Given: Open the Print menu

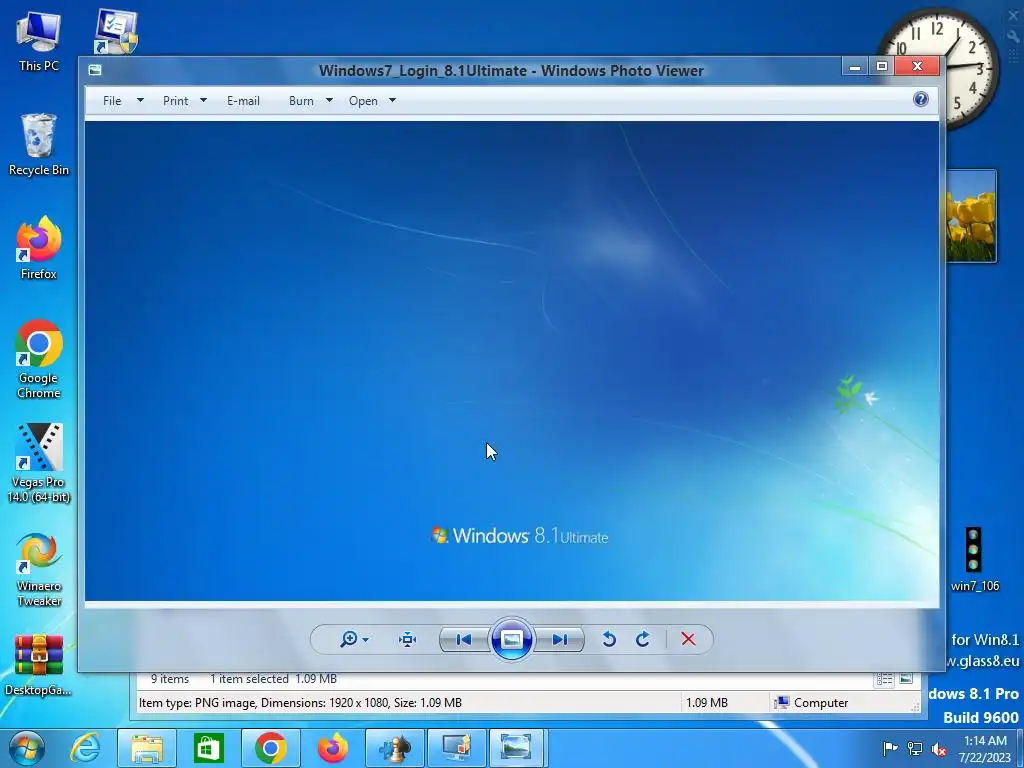Looking at the screenshot, I should click(x=176, y=101).
